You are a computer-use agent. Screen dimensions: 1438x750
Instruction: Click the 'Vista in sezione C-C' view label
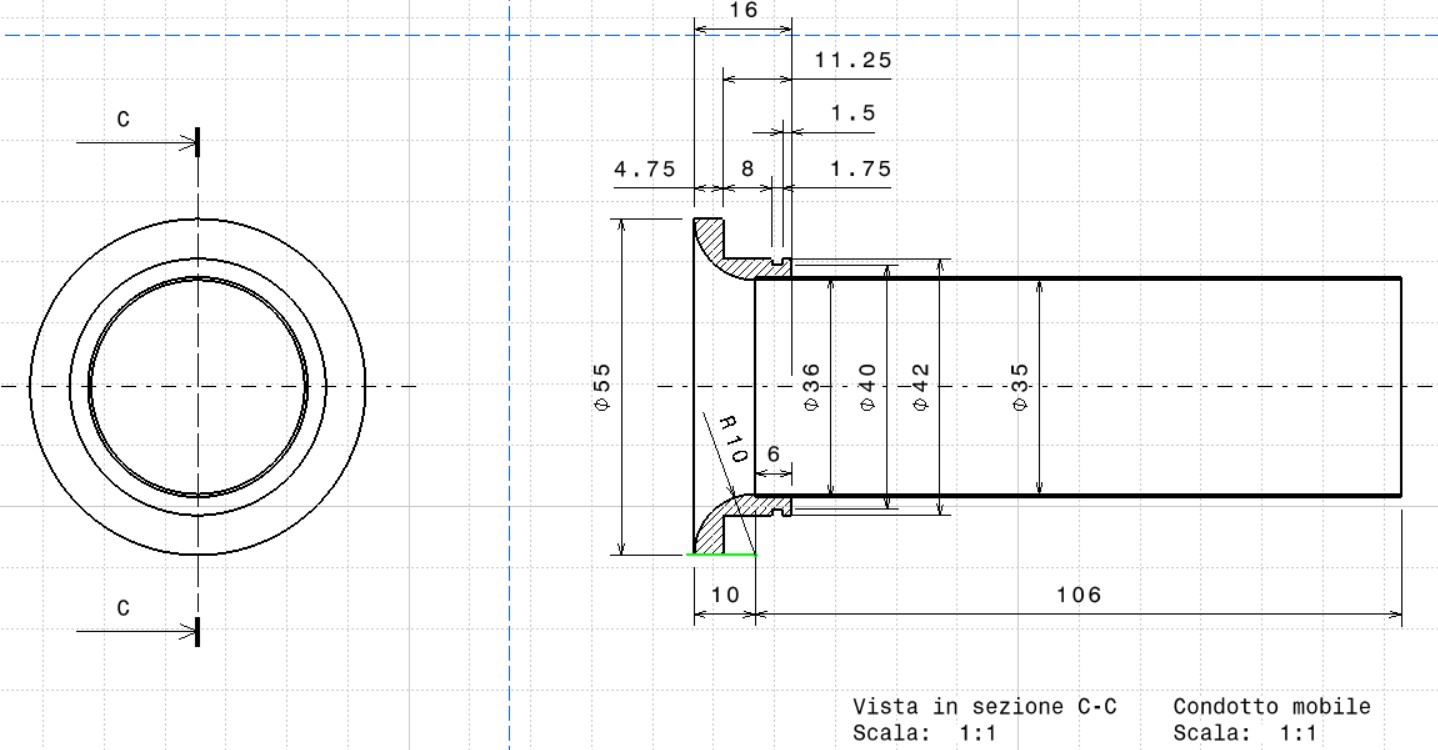click(984, 707)
